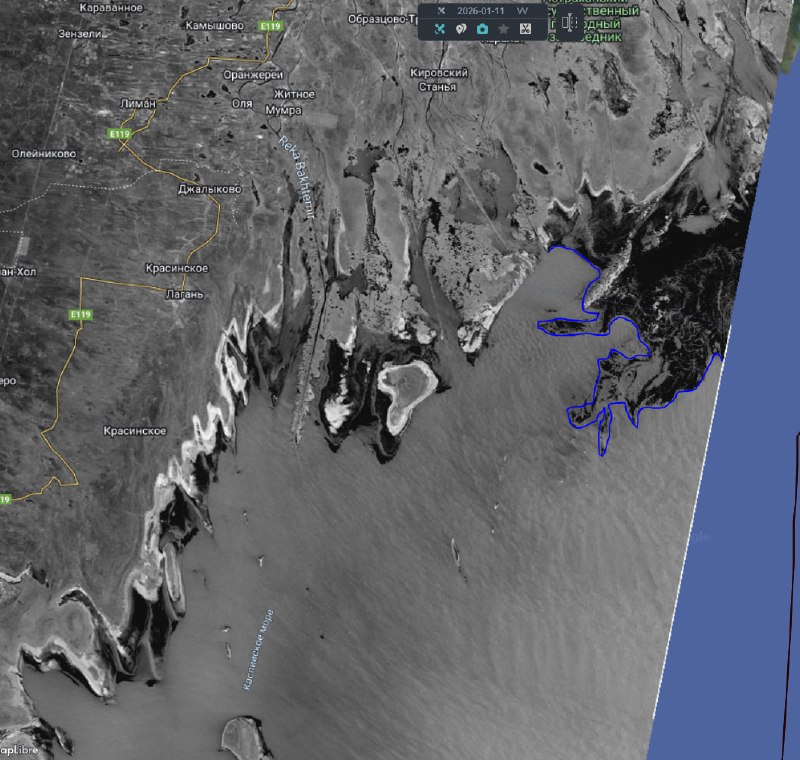Click the scissors clip icon
800x760 pixels.
click(525, 30)
